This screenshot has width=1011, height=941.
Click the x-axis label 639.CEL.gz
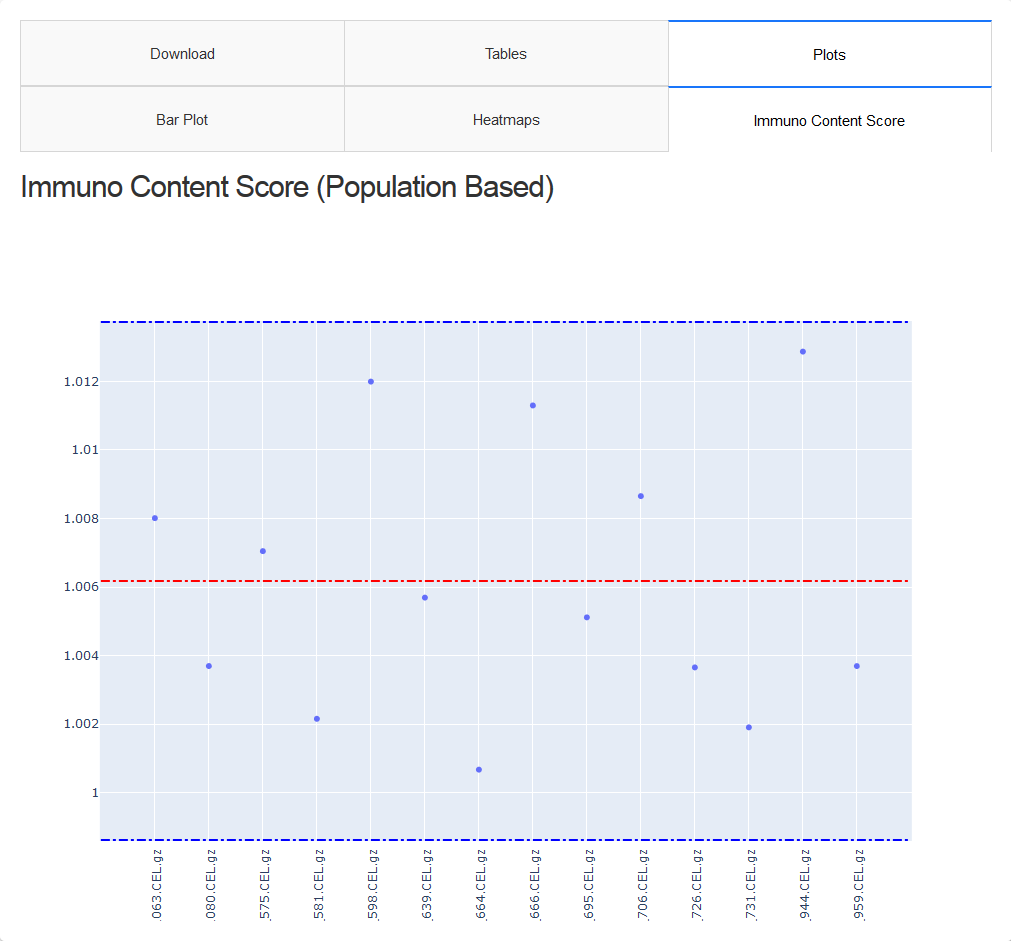(426, 885)
